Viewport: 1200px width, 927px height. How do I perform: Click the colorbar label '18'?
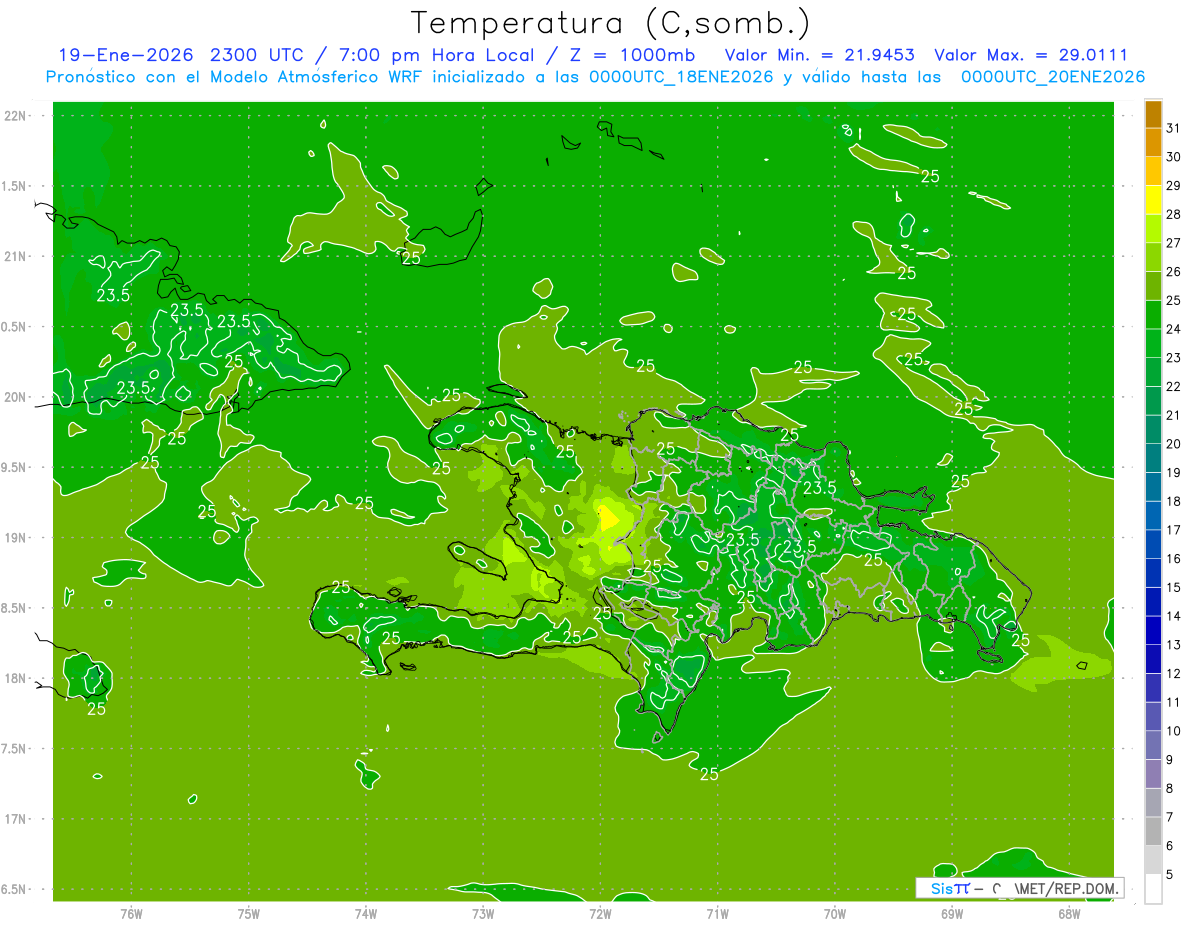click(1173, 502)
